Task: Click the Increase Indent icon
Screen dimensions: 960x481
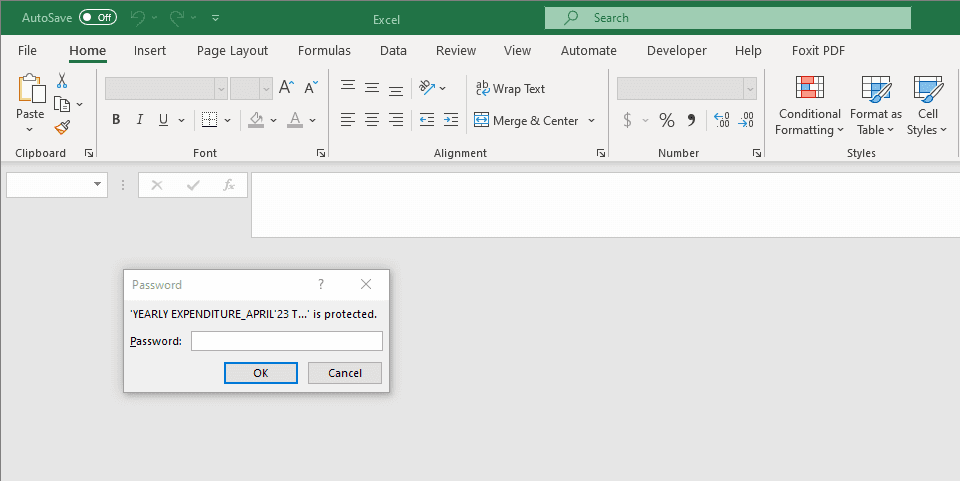Action: [450, 120]
